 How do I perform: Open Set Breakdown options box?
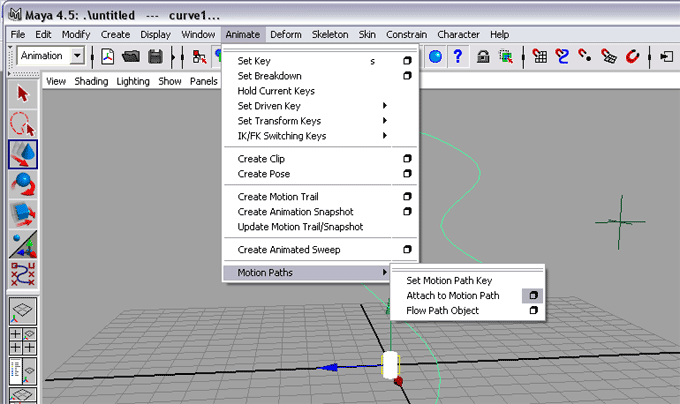coord(407,76)
